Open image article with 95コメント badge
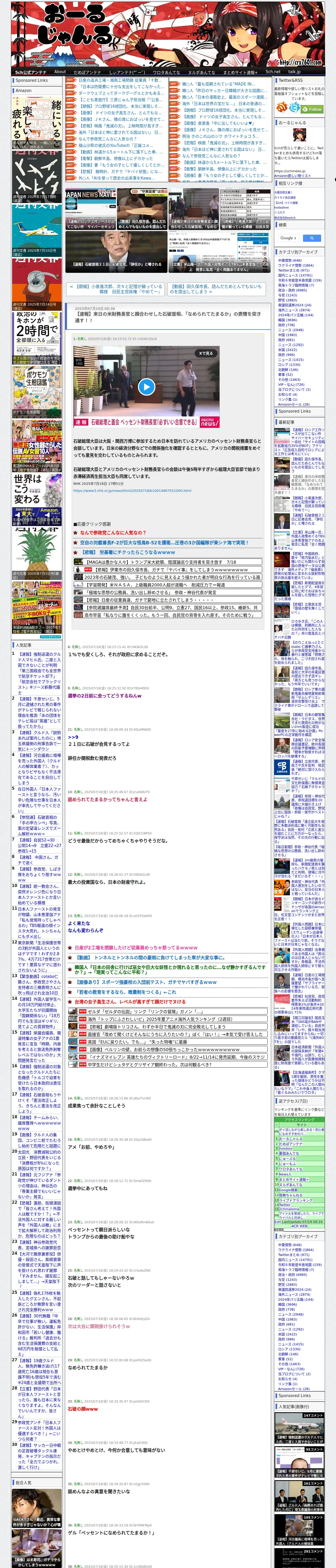The width and height of the screenshot is (336, 1568). pos(299,1463)
